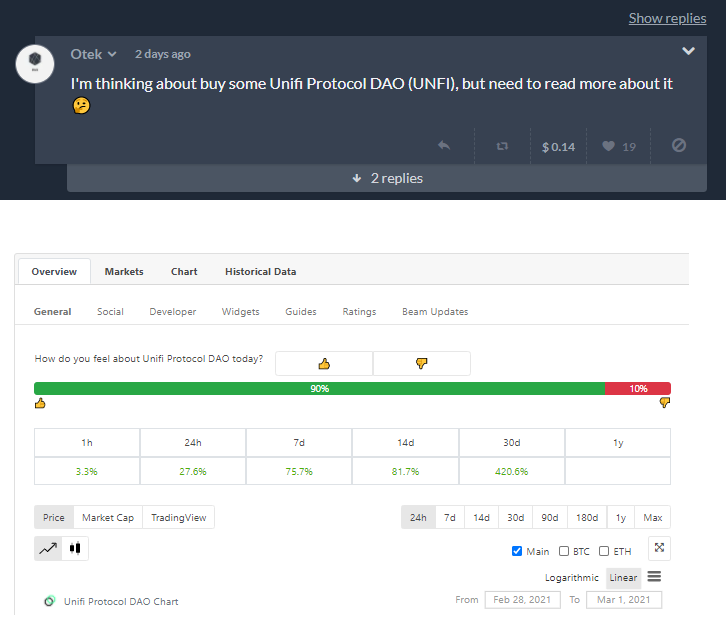
Task: Click the To date field Mar 1, 2021
Action: pos(624,600)
